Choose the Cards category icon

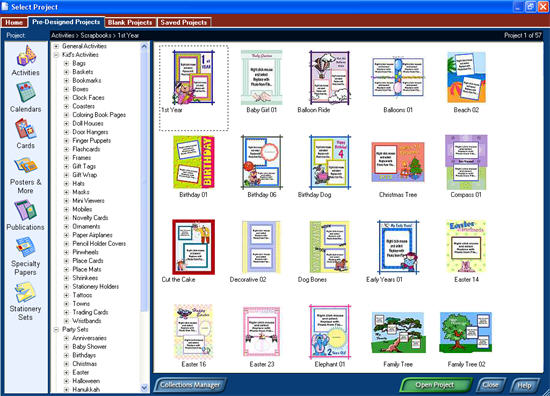(x=26, y=129)
